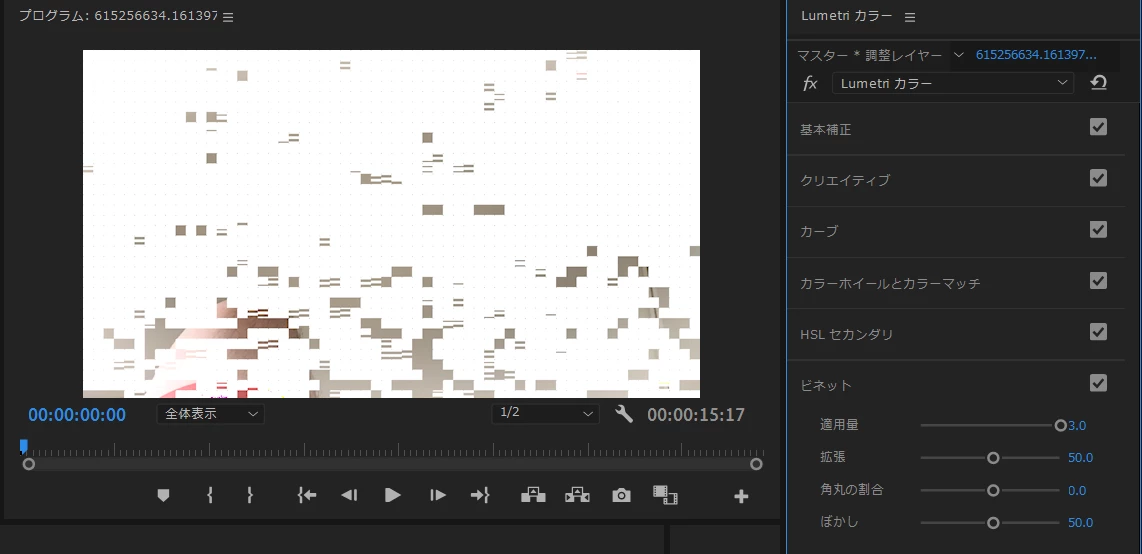Click the 角丸の割合 value 0.0
Screen dimensions: 1142x554
point(1077,491)
